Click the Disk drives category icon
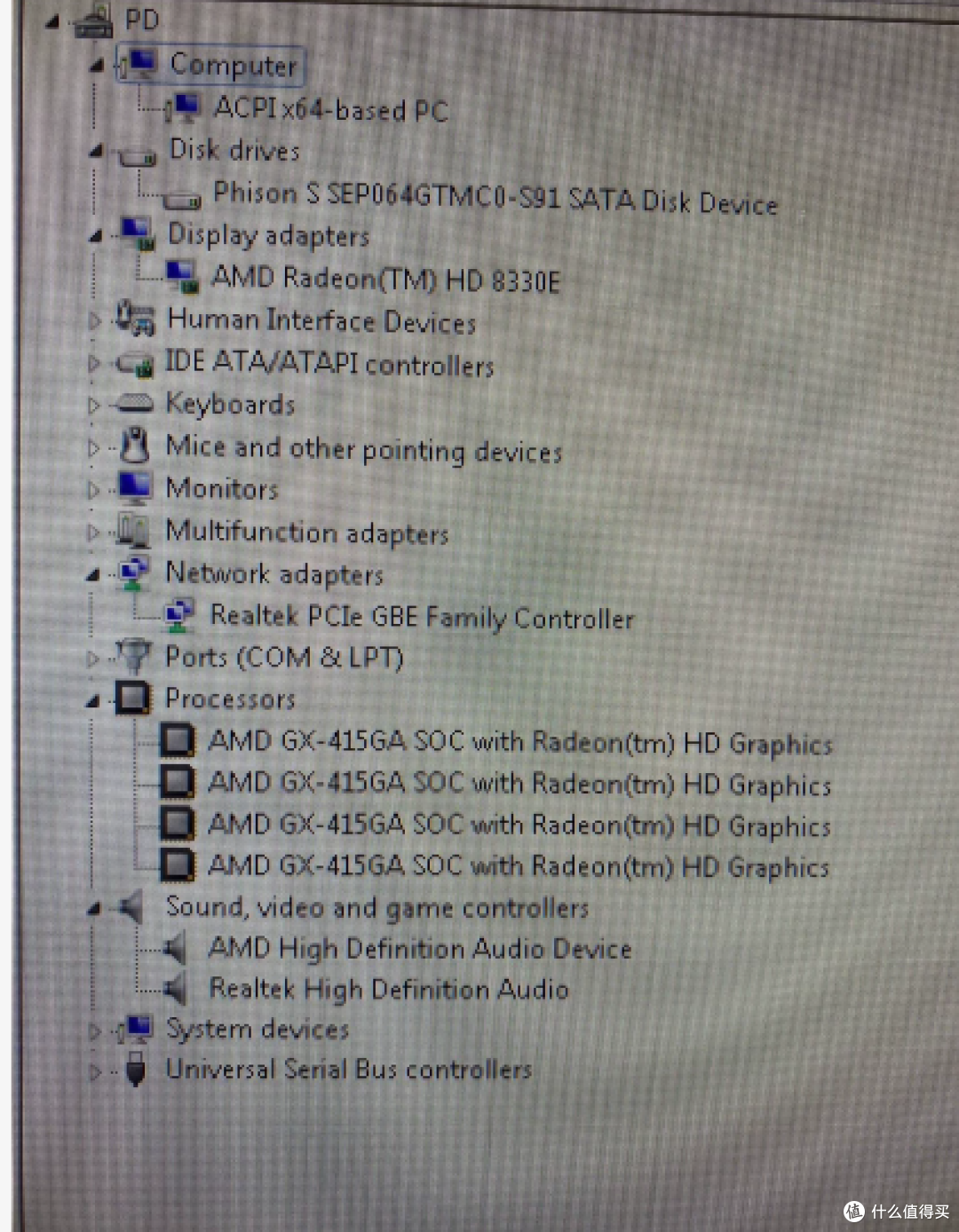The height and width of the screenshot is (1232, 959). click(138, 156)
